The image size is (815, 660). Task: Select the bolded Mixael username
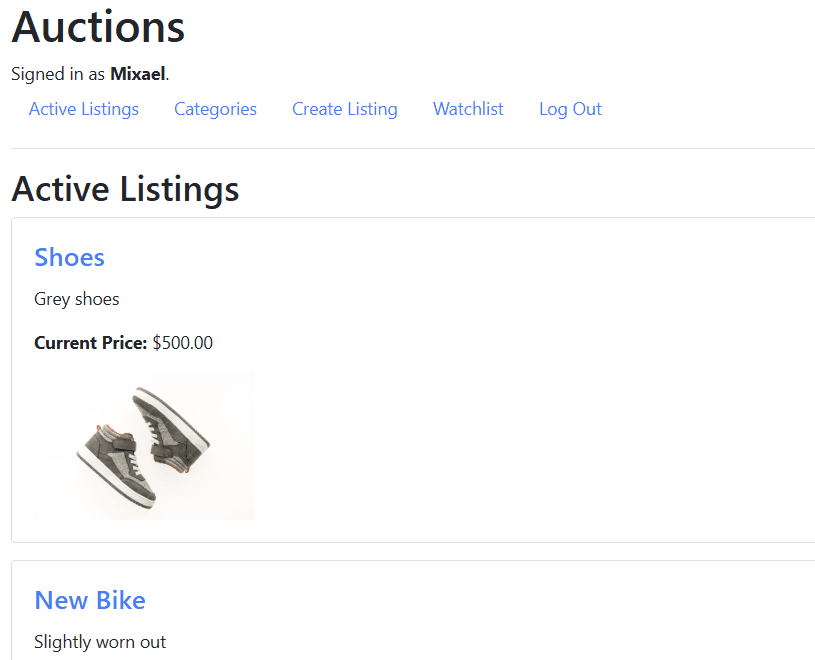[x=138, y=73]
